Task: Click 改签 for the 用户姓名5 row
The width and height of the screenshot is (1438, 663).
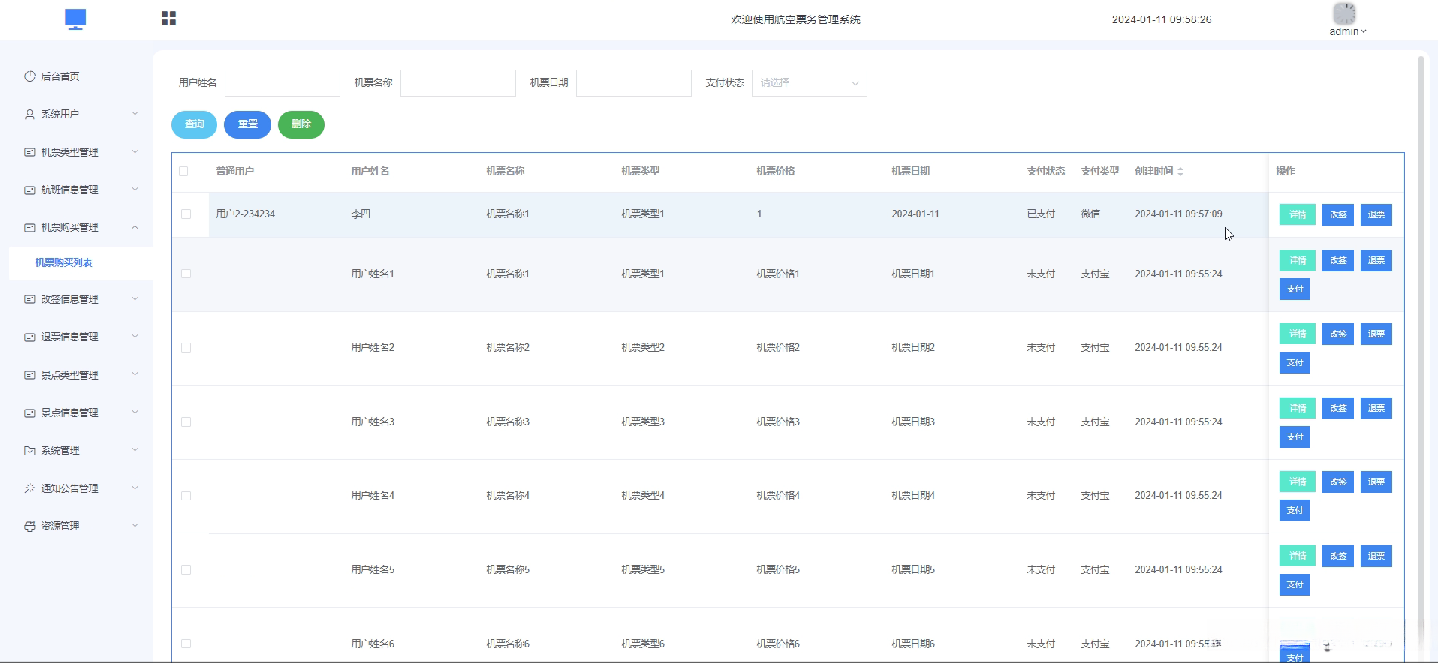Action: tap(1338, 556)
